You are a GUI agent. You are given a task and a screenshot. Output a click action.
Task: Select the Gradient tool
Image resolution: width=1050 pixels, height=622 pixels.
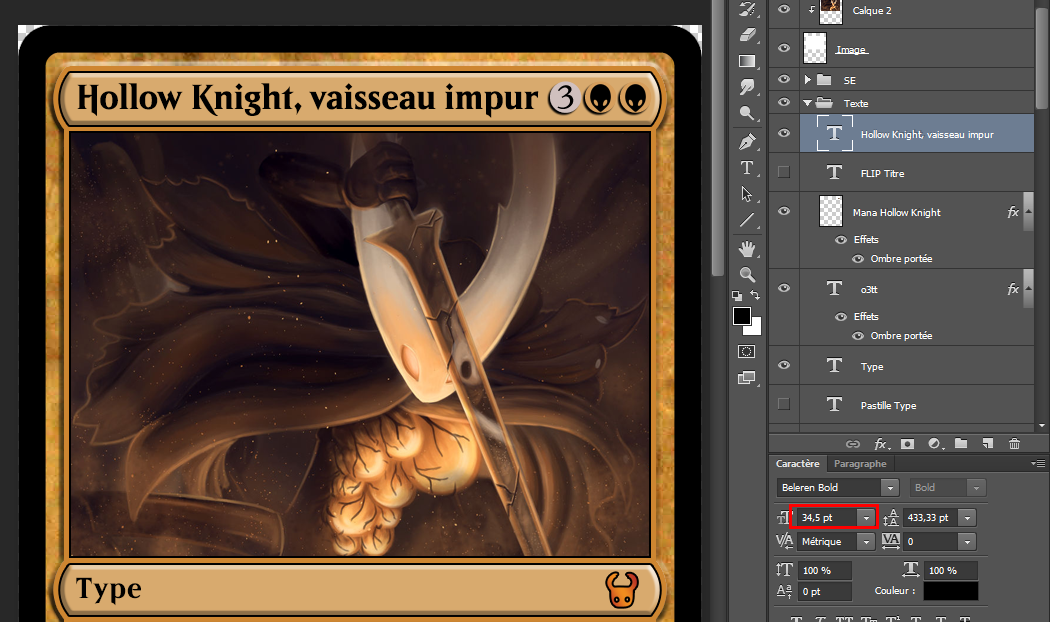tap(747, 61)
